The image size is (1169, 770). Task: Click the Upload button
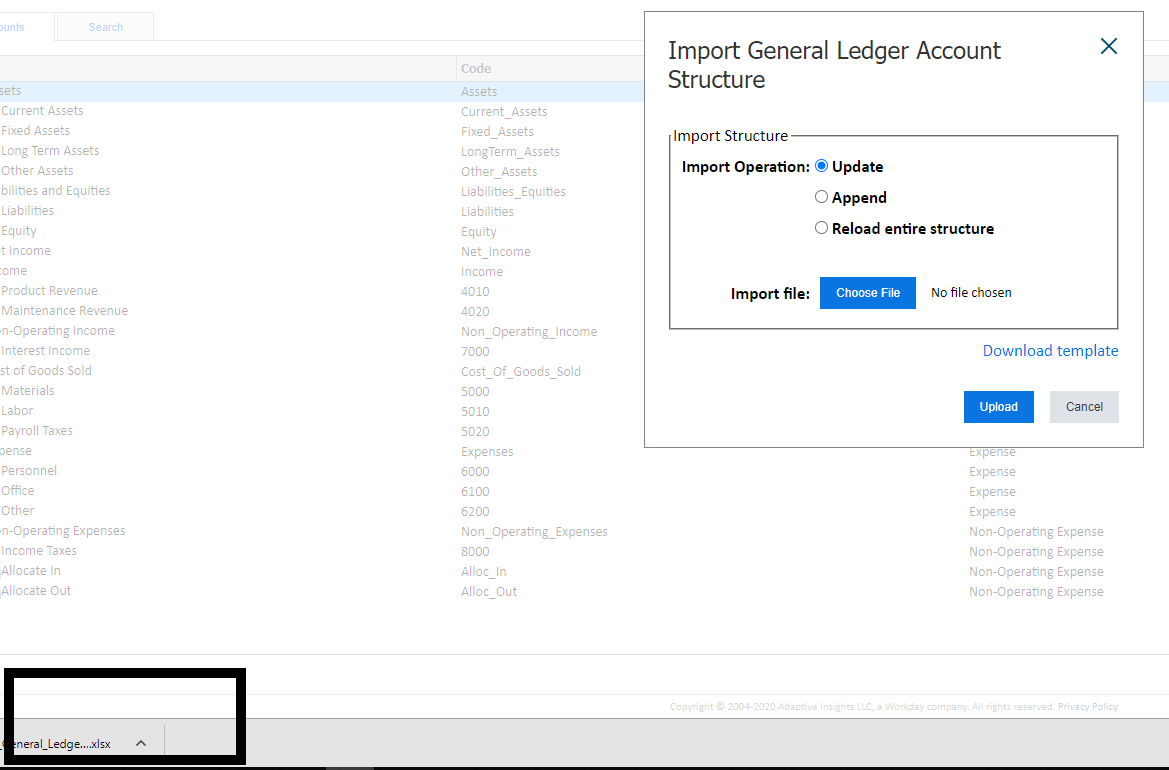pyautogui.click(x=998, y=406)
